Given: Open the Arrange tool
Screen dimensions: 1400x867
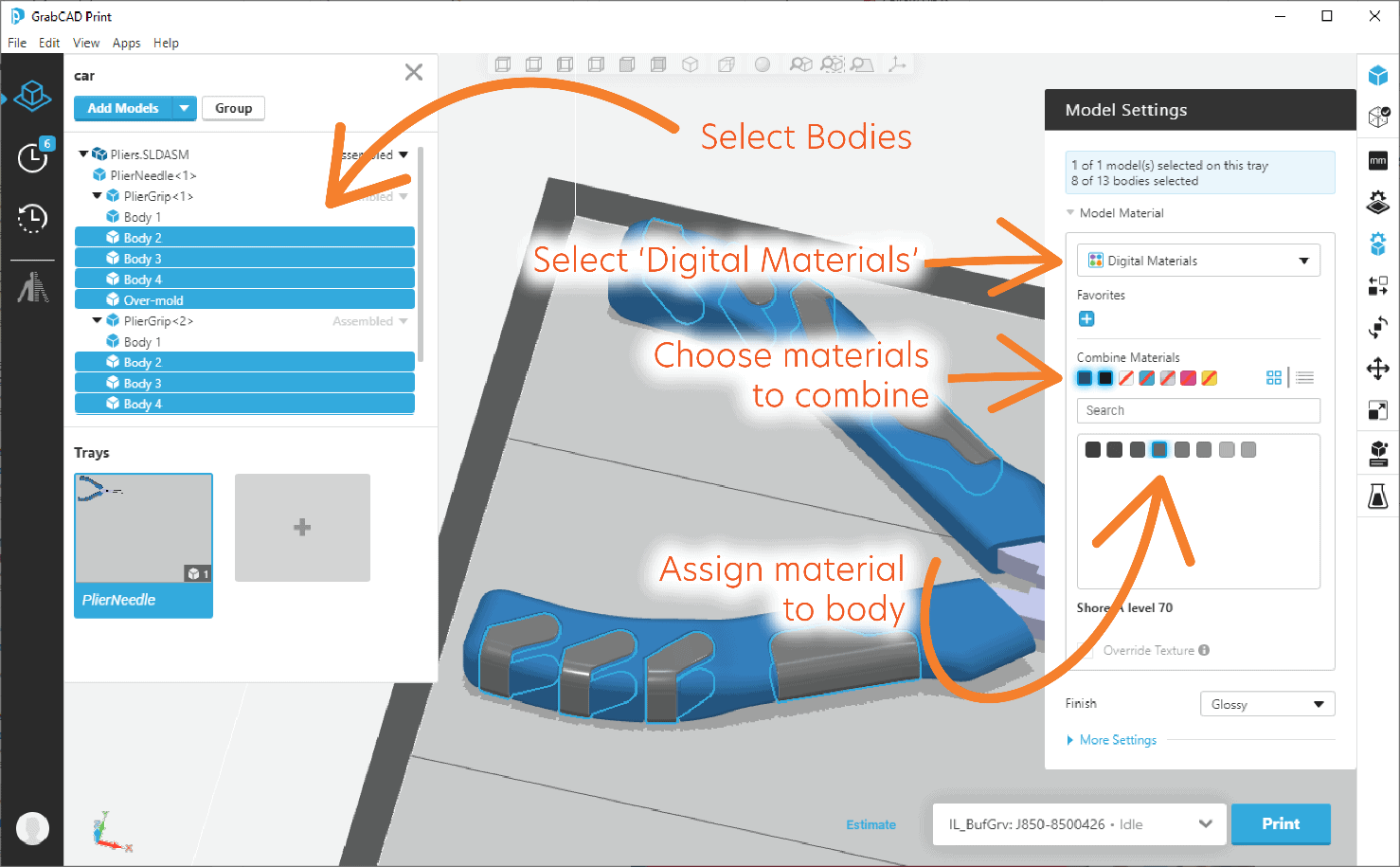Looking at the screenshot, I should coord(1378,285).
